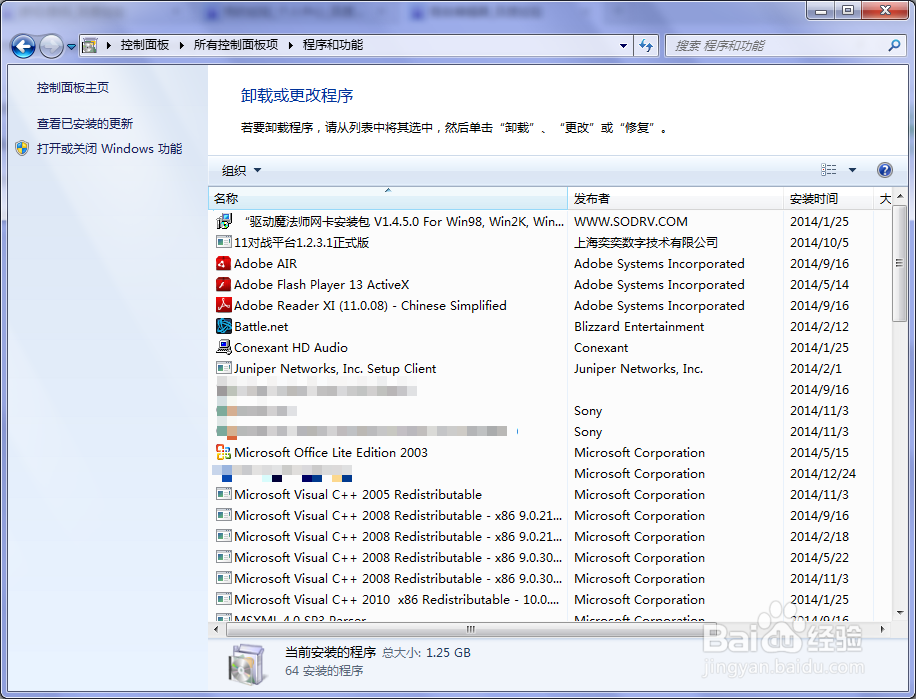Select the Adobe AIR icon

tap(224, 263)
